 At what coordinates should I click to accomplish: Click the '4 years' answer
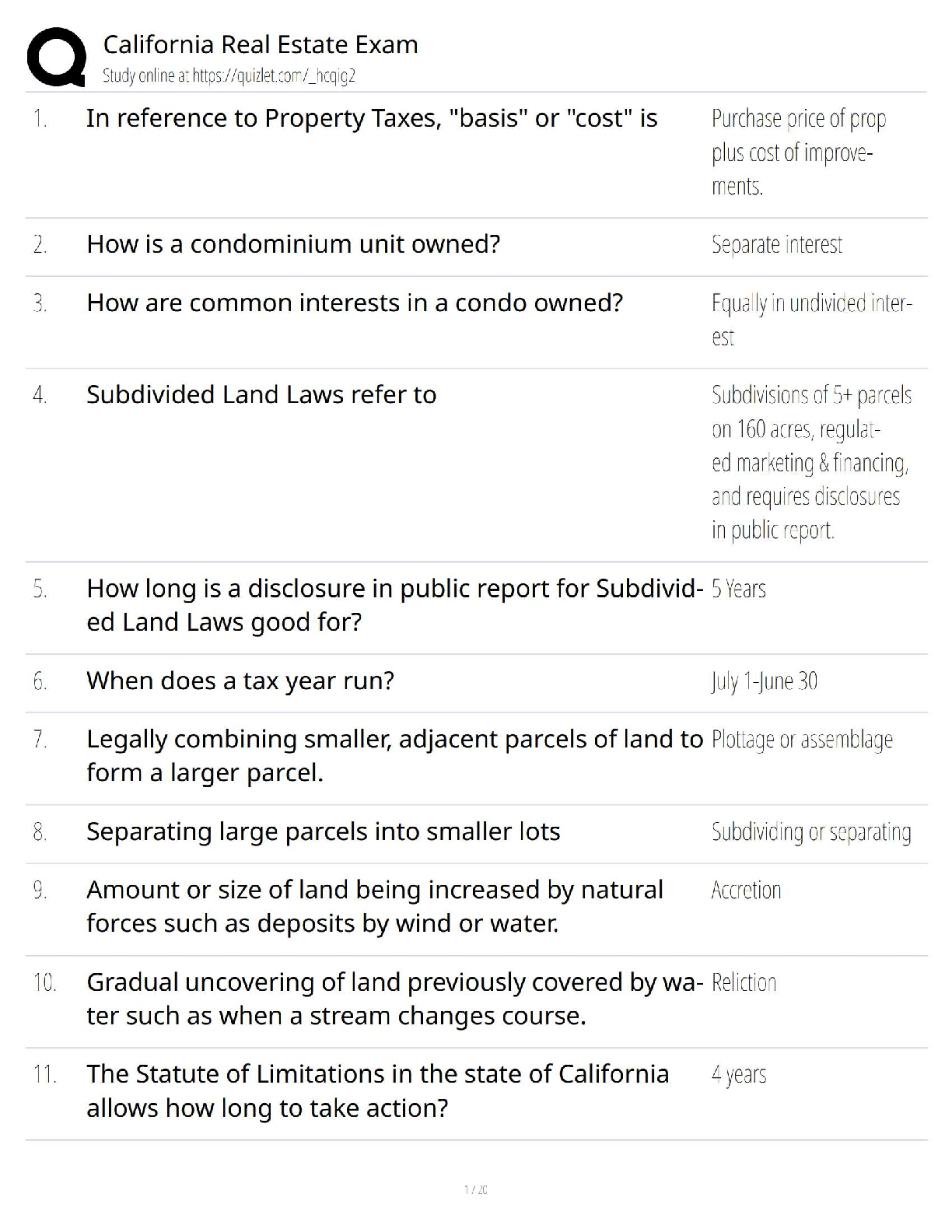tap(738, 1075)
